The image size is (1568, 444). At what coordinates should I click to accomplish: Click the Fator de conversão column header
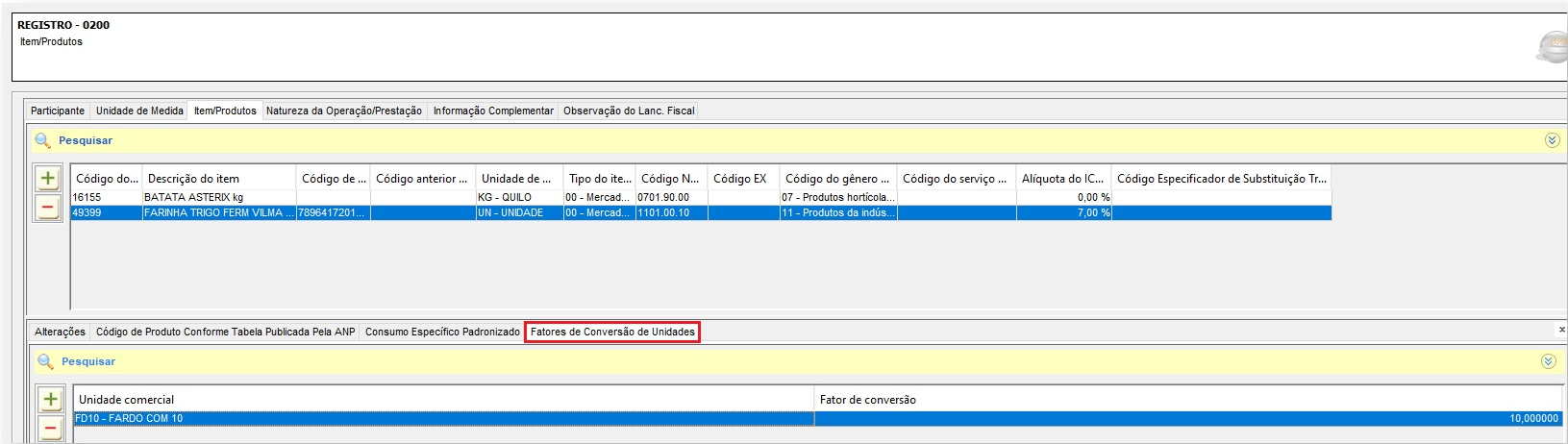click(1187, 400)
